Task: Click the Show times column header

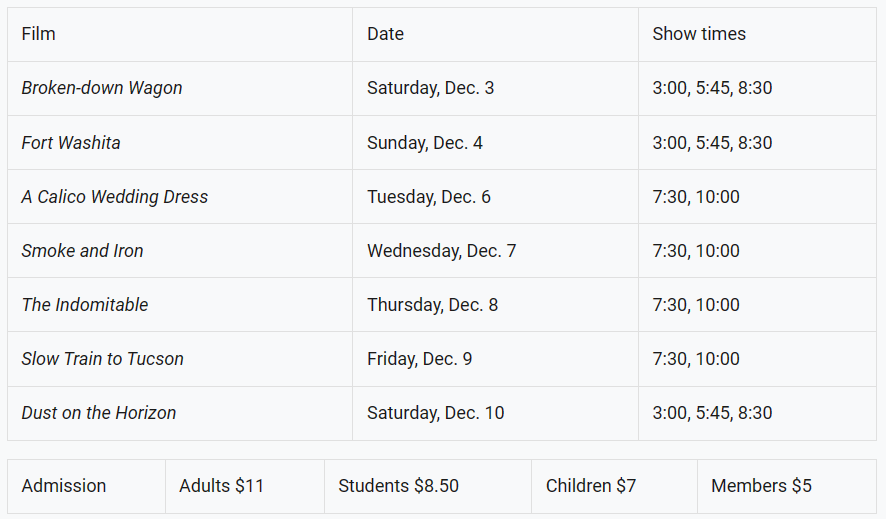Action: [699, 34]
